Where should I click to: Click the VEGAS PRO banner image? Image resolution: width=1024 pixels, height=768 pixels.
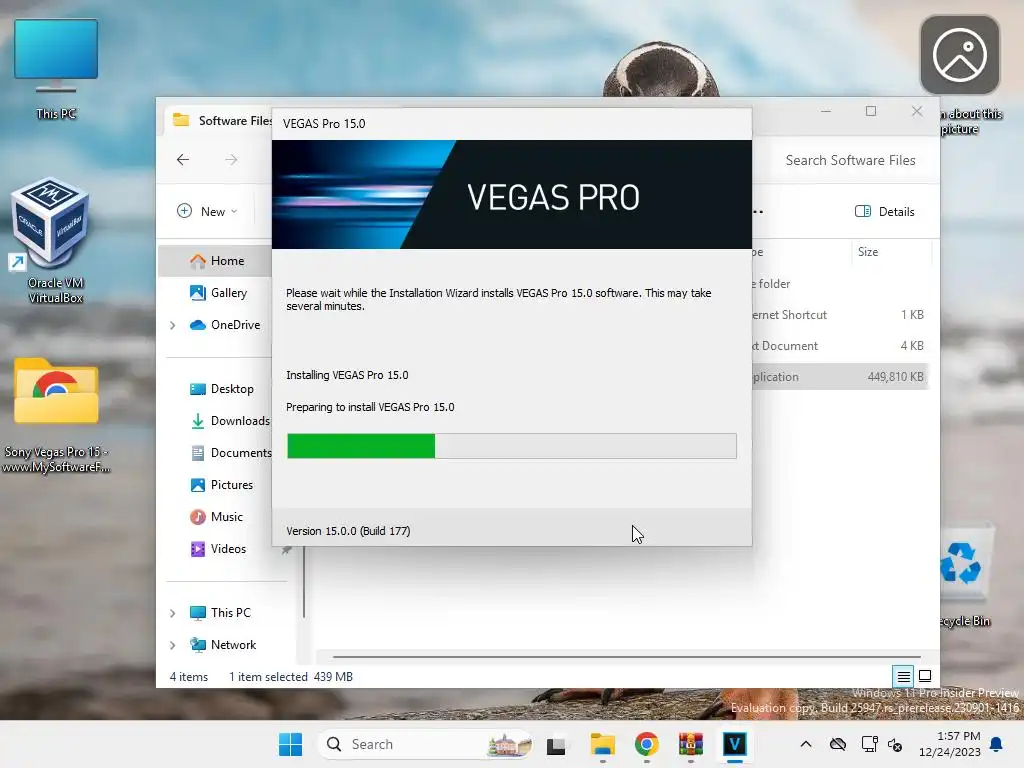click(512, 195)
